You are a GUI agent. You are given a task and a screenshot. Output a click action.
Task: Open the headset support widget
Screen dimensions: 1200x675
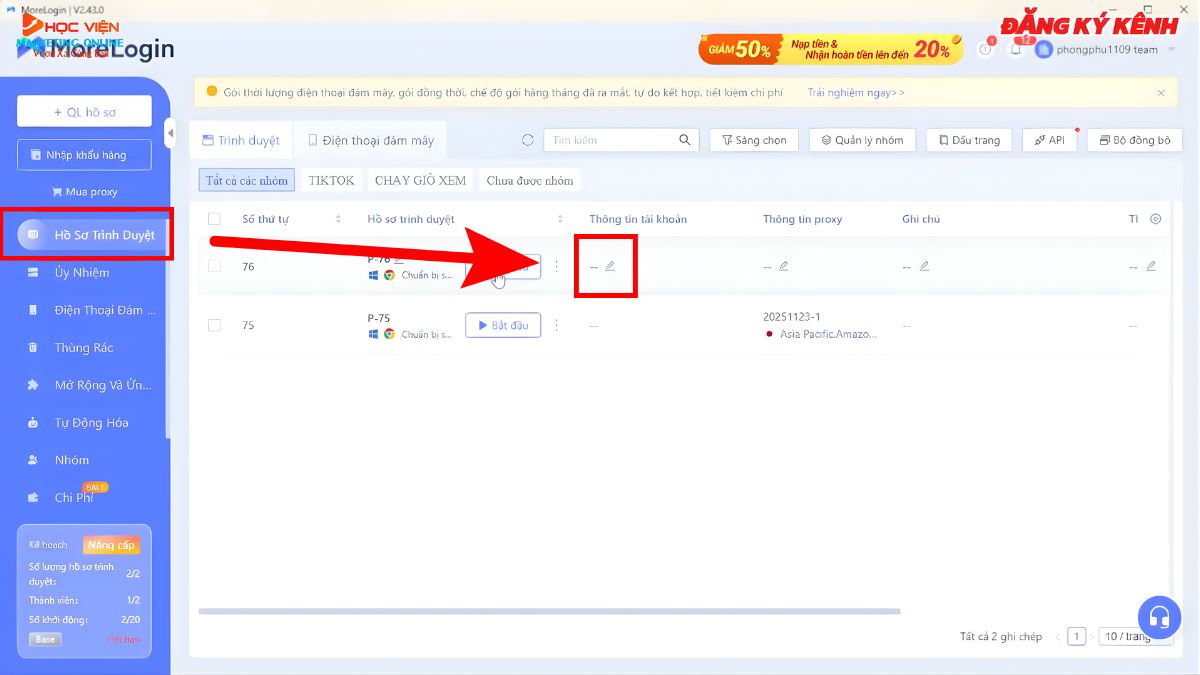(x=1159, y=618)
